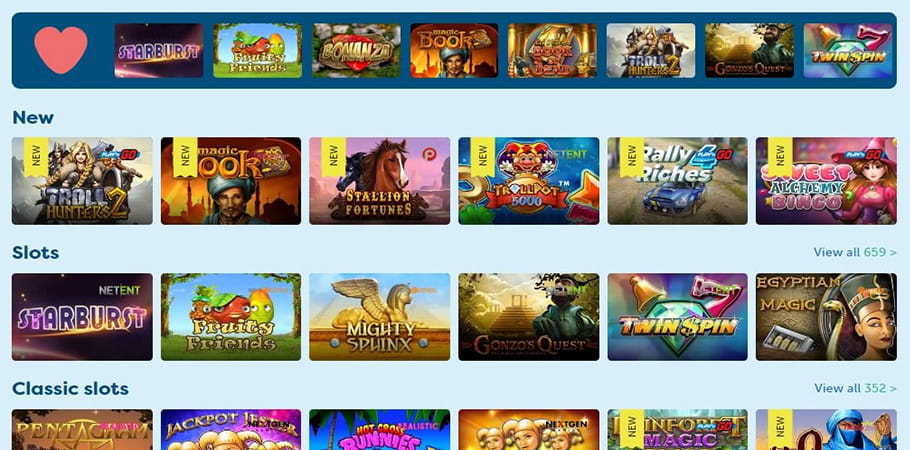Open Starburst in the favorites bar
The width and height of the screenshot is (910, 450).
pyautogui.click(x=159, y=51)
